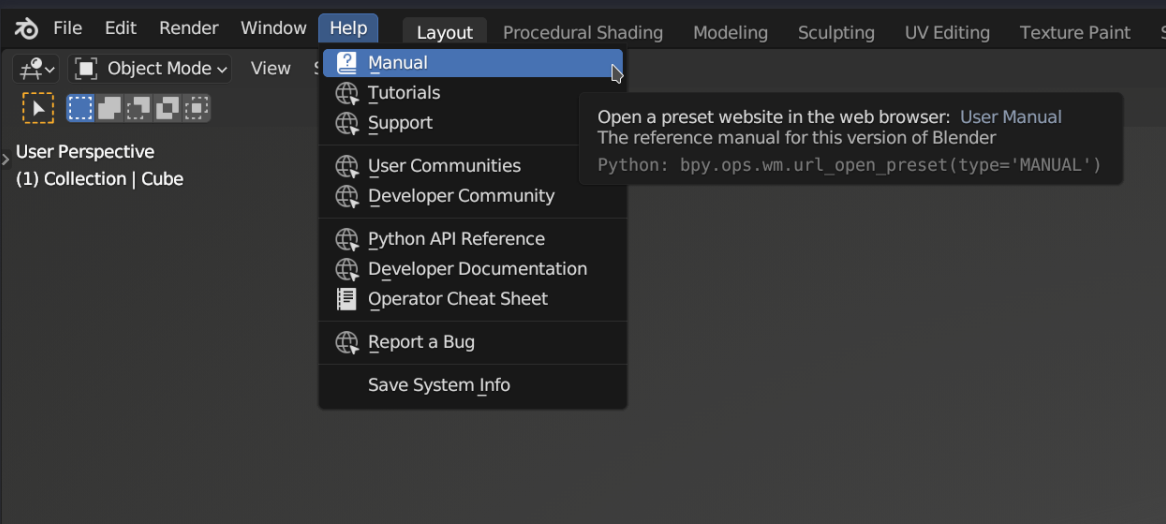Enable Set a New Selection mode
This screenshot has width=1166, height=524.
pos(80,107)
